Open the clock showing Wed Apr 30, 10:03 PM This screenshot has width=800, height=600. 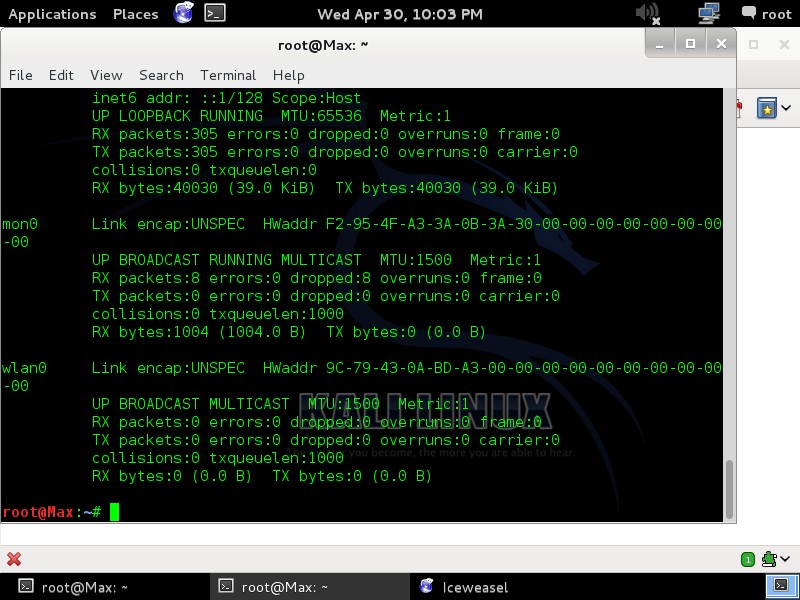click(400, 14)
